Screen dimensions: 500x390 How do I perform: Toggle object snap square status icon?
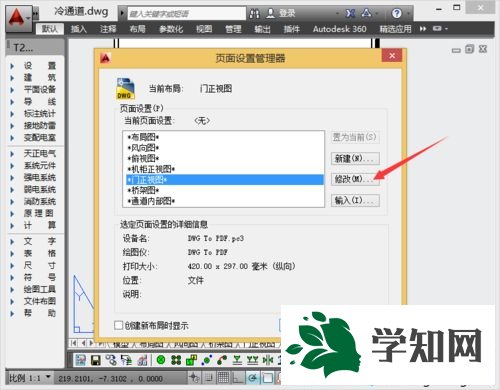tap(267, 378)
